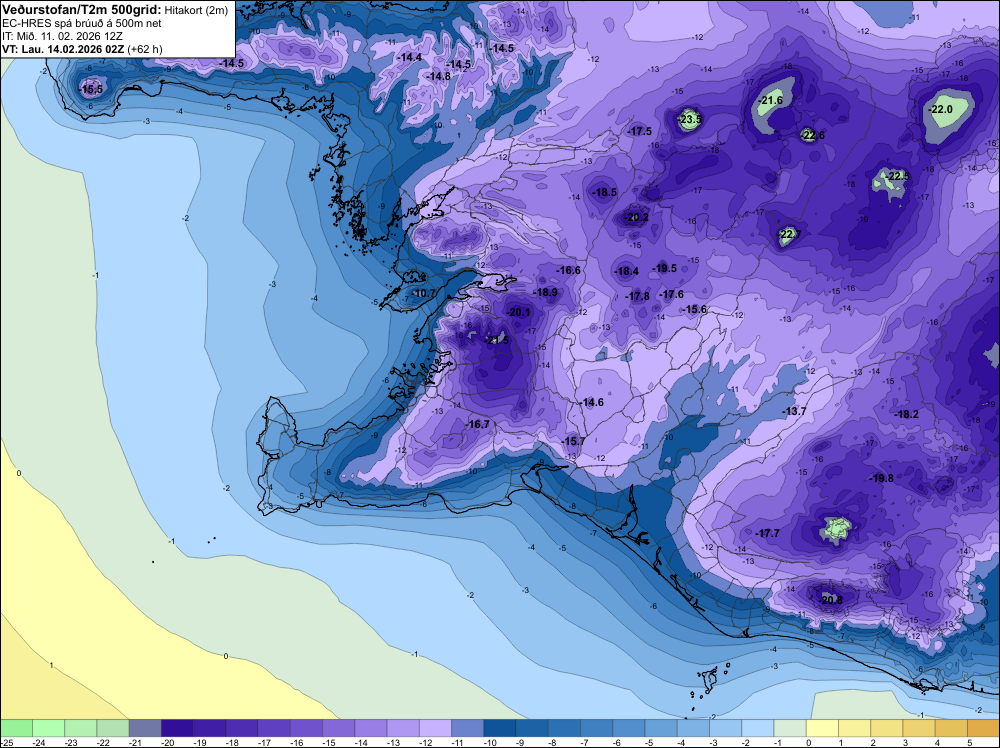Click the -13.7 temperature label
Screen dimensions: 1000x748
click(x=795, y=411)
